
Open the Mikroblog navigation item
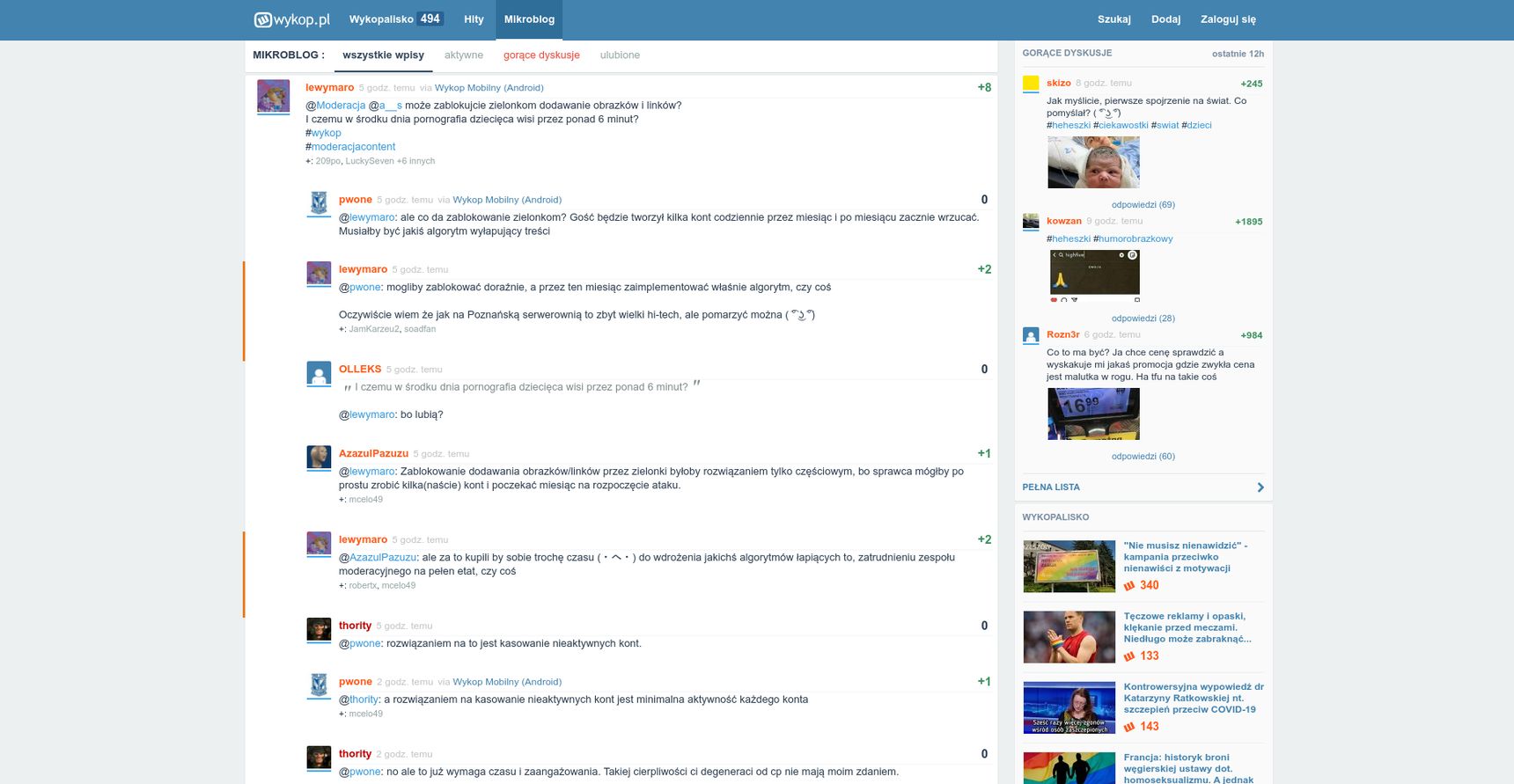[x=529, y=19]
